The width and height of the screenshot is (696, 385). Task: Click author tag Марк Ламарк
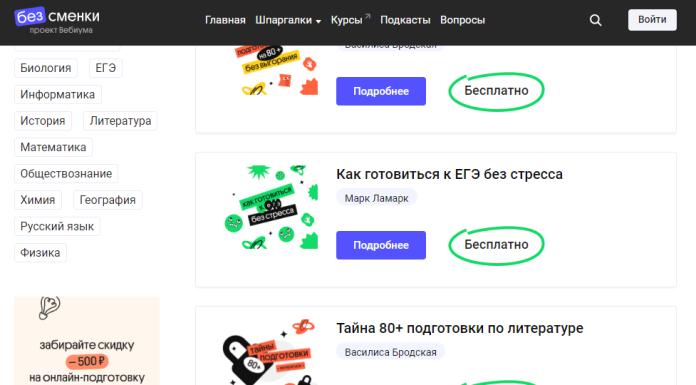376,198
